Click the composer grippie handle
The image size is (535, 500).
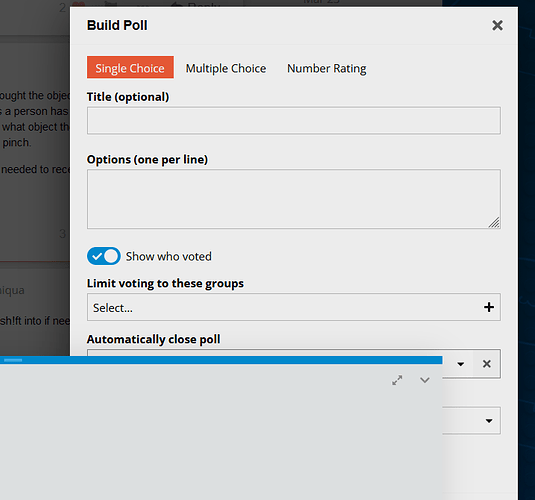[13, 360]
